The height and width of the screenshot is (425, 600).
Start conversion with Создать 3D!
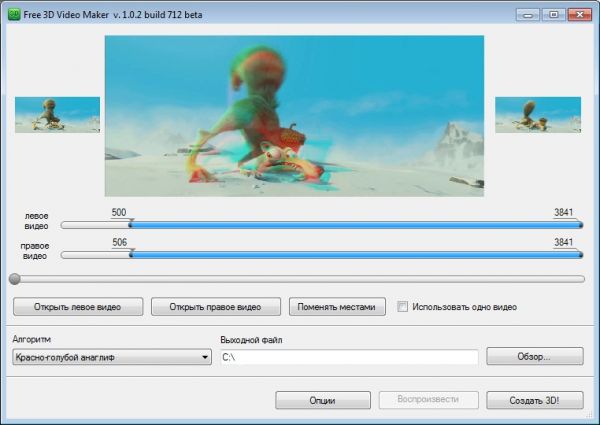(535, 400)
